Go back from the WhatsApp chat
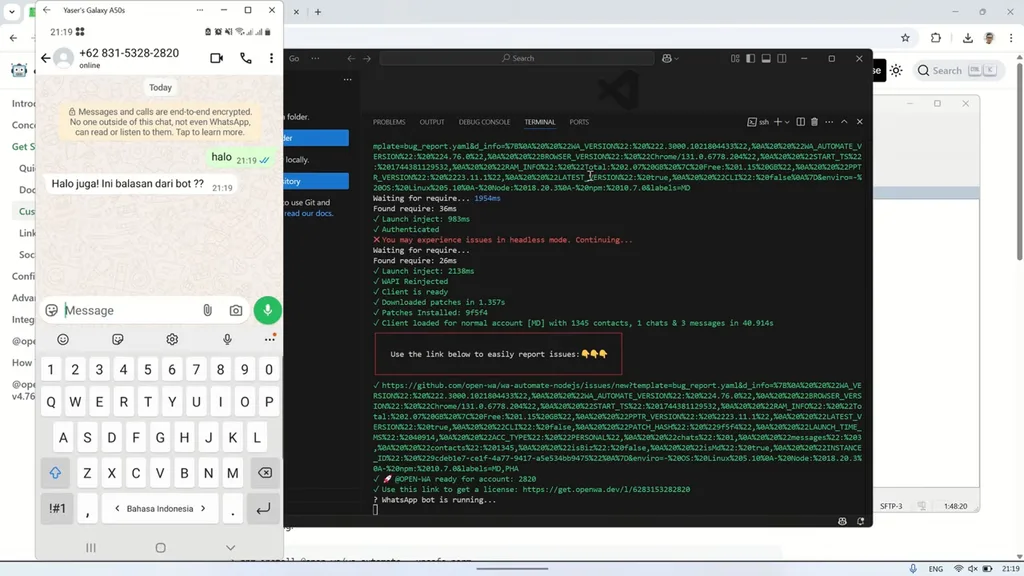The height and width of the screenshot is (576, 1024). [46, 58]
